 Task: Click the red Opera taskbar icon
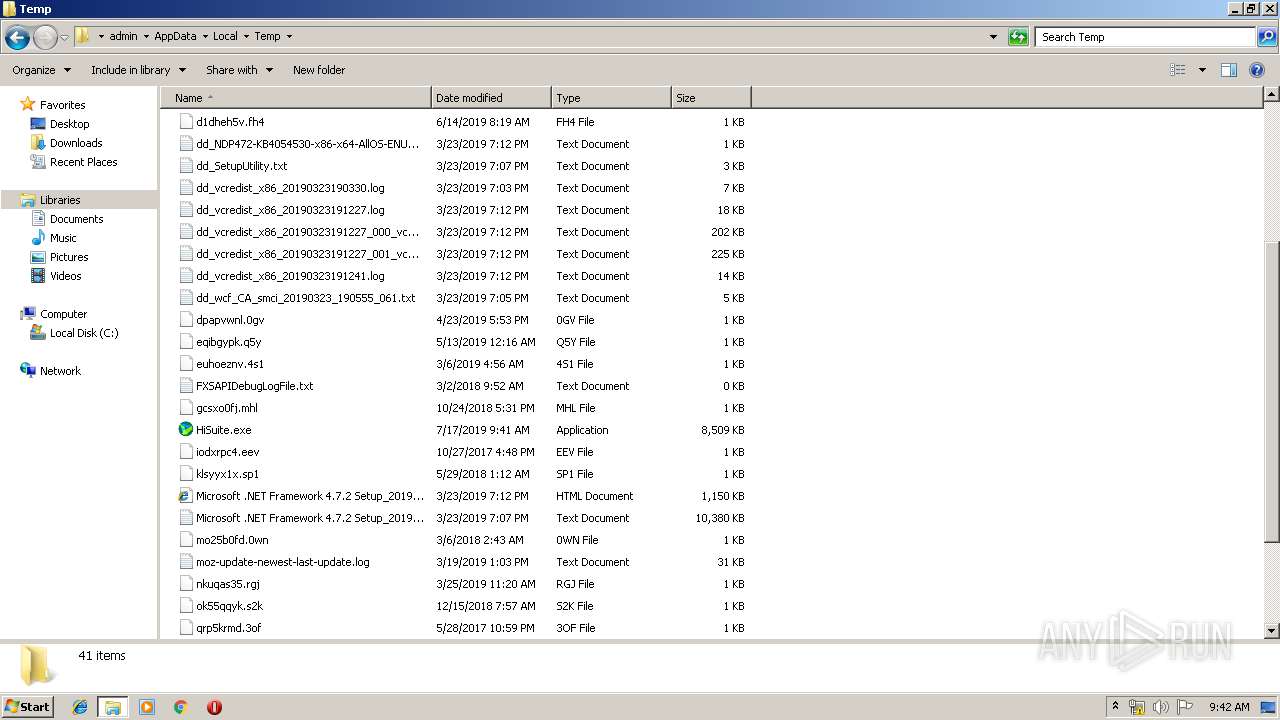(x=214, y=707)
